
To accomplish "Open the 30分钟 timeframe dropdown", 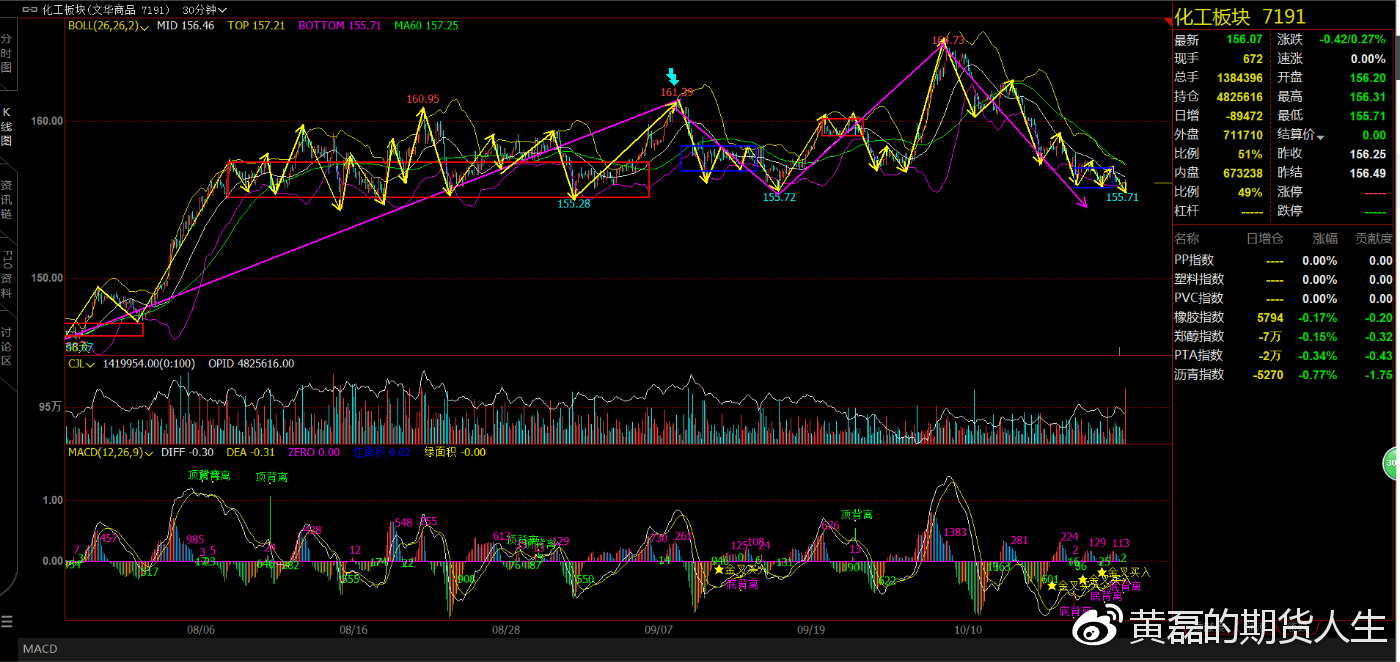I will pyautogui.click(x=206, y=9).
